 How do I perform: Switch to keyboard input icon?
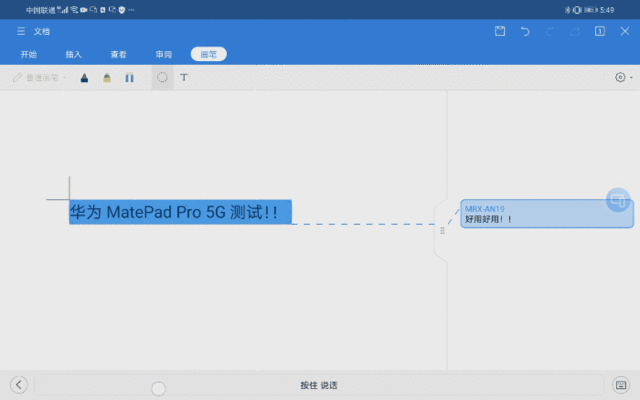click(x=621, y=385)
